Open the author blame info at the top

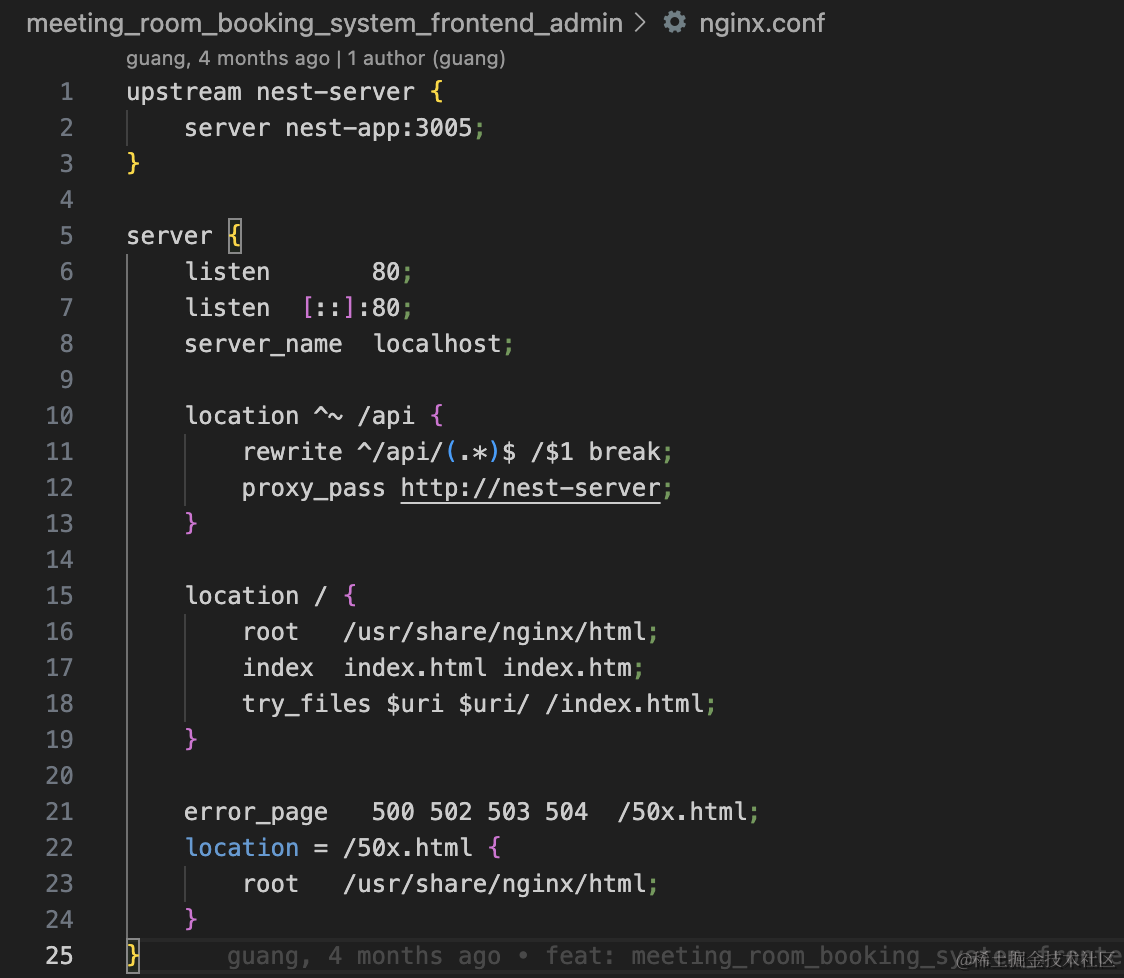click(315, 58)
